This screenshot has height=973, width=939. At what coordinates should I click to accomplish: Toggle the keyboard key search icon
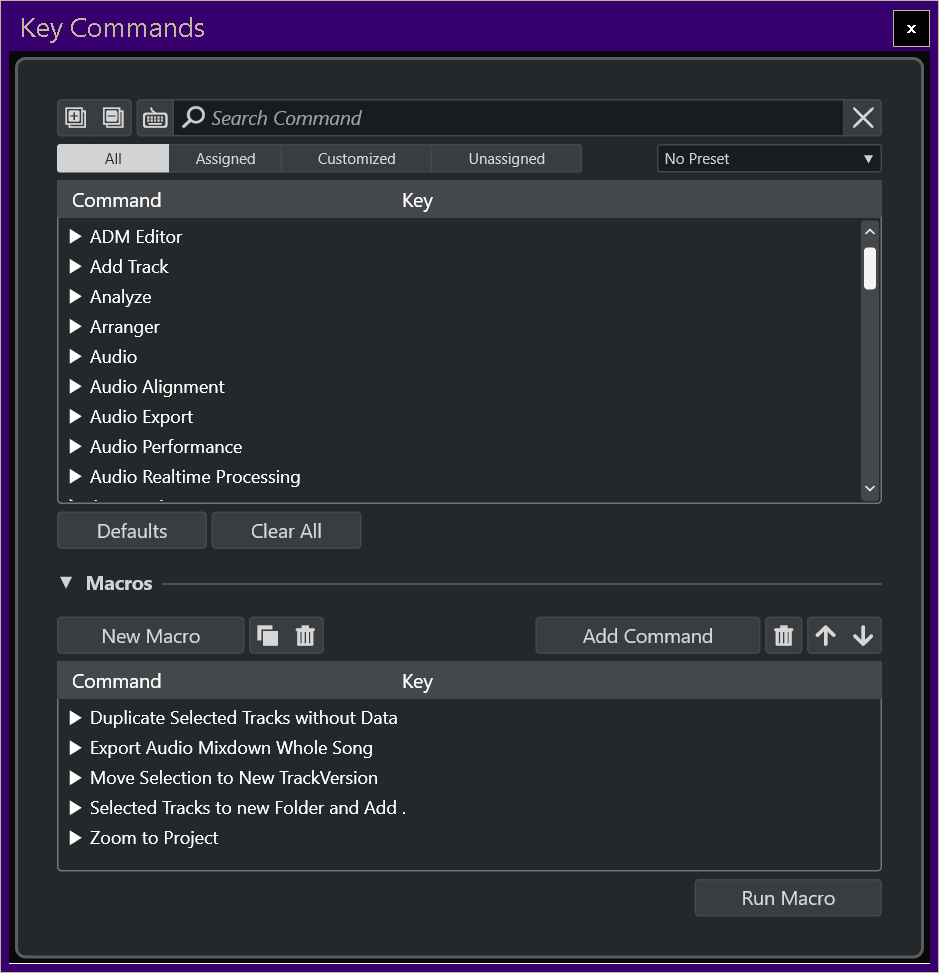155,118
